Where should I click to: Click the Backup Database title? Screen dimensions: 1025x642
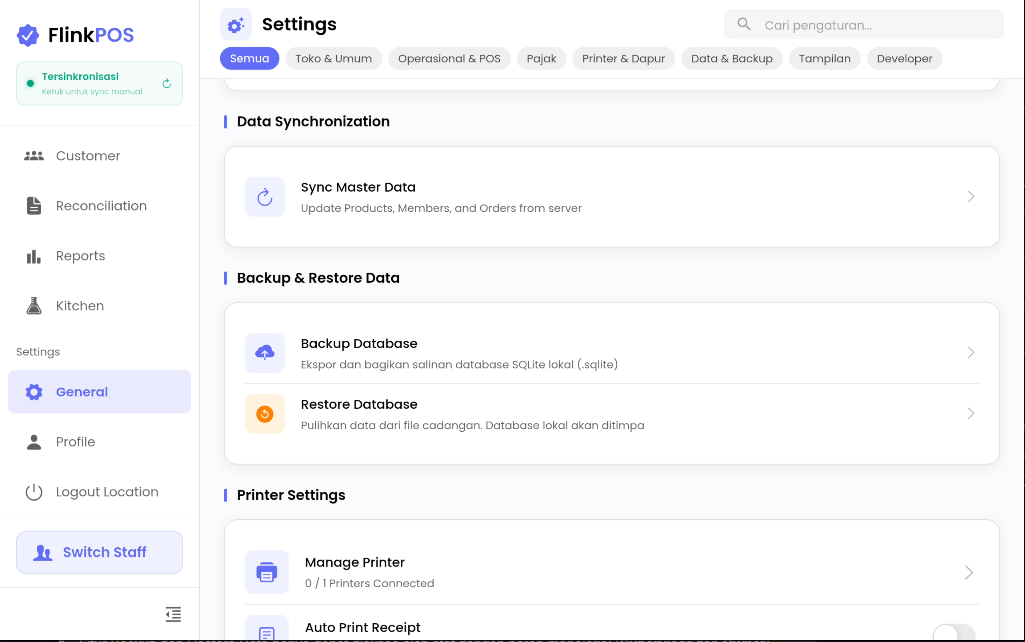point(359,344)
